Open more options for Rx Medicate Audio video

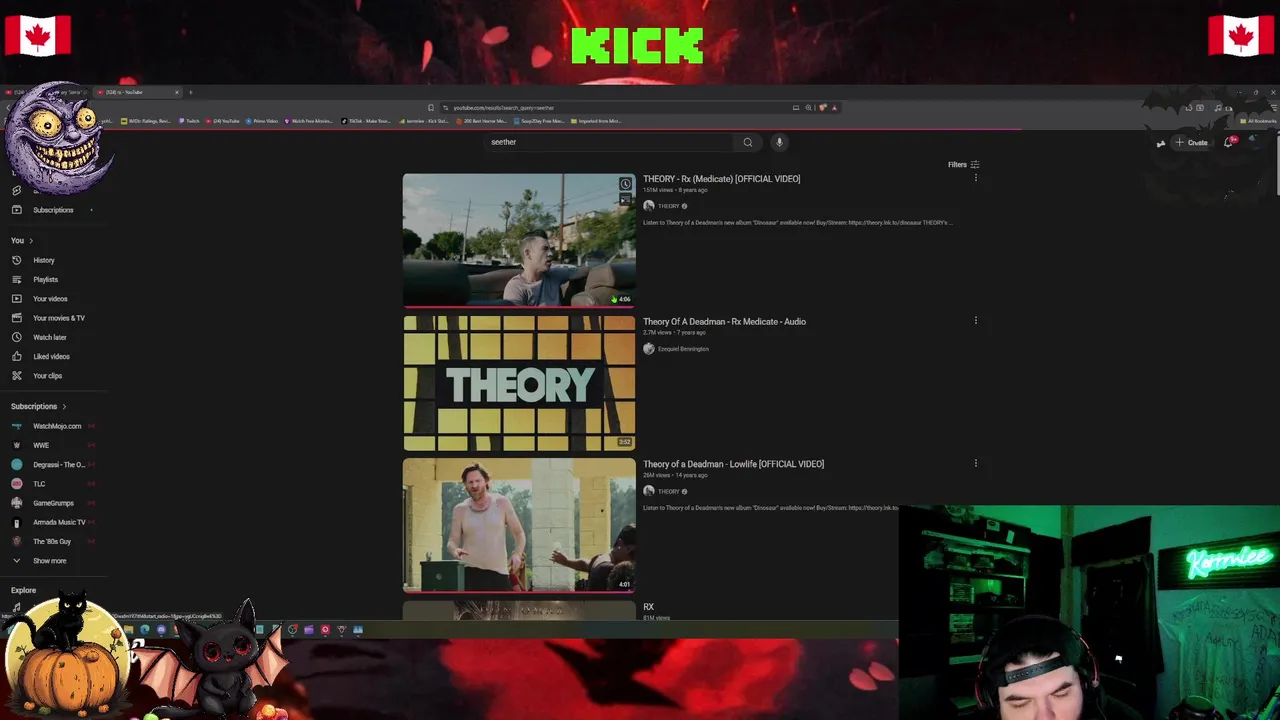[976, 322]
